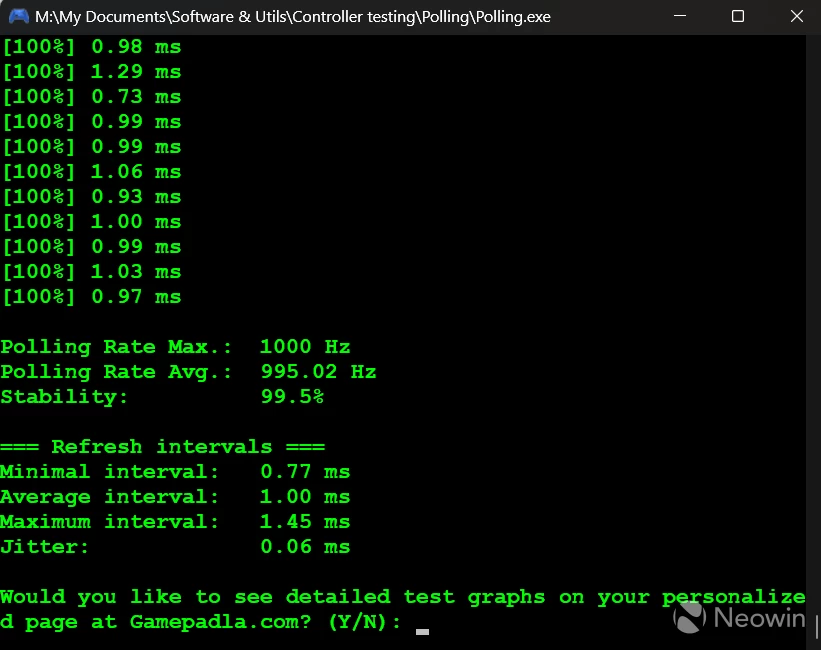Click the '[100%] 0.97 ms' line
821x650 pixels.
click(92, 297)
